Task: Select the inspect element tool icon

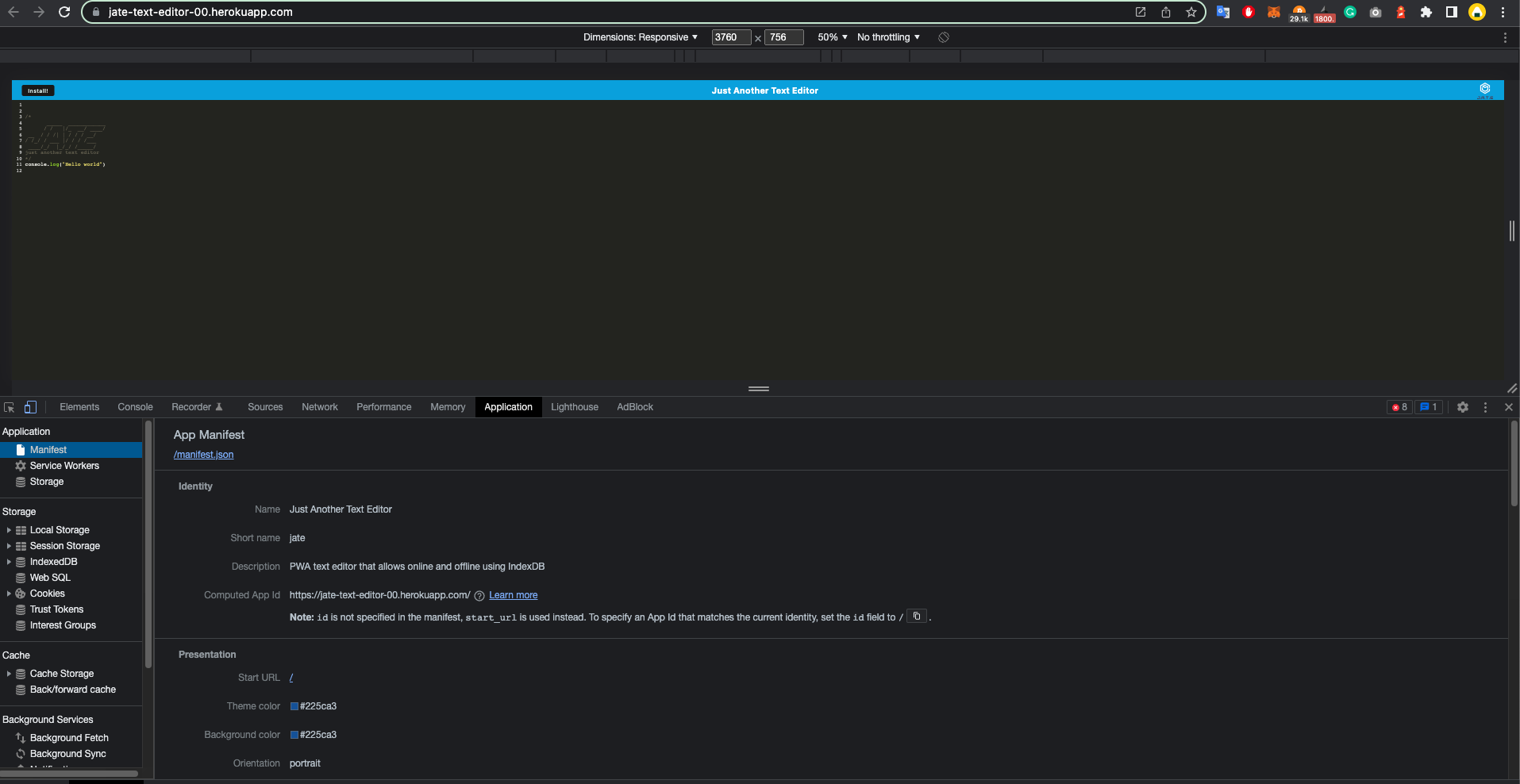Action: point(9,407)
